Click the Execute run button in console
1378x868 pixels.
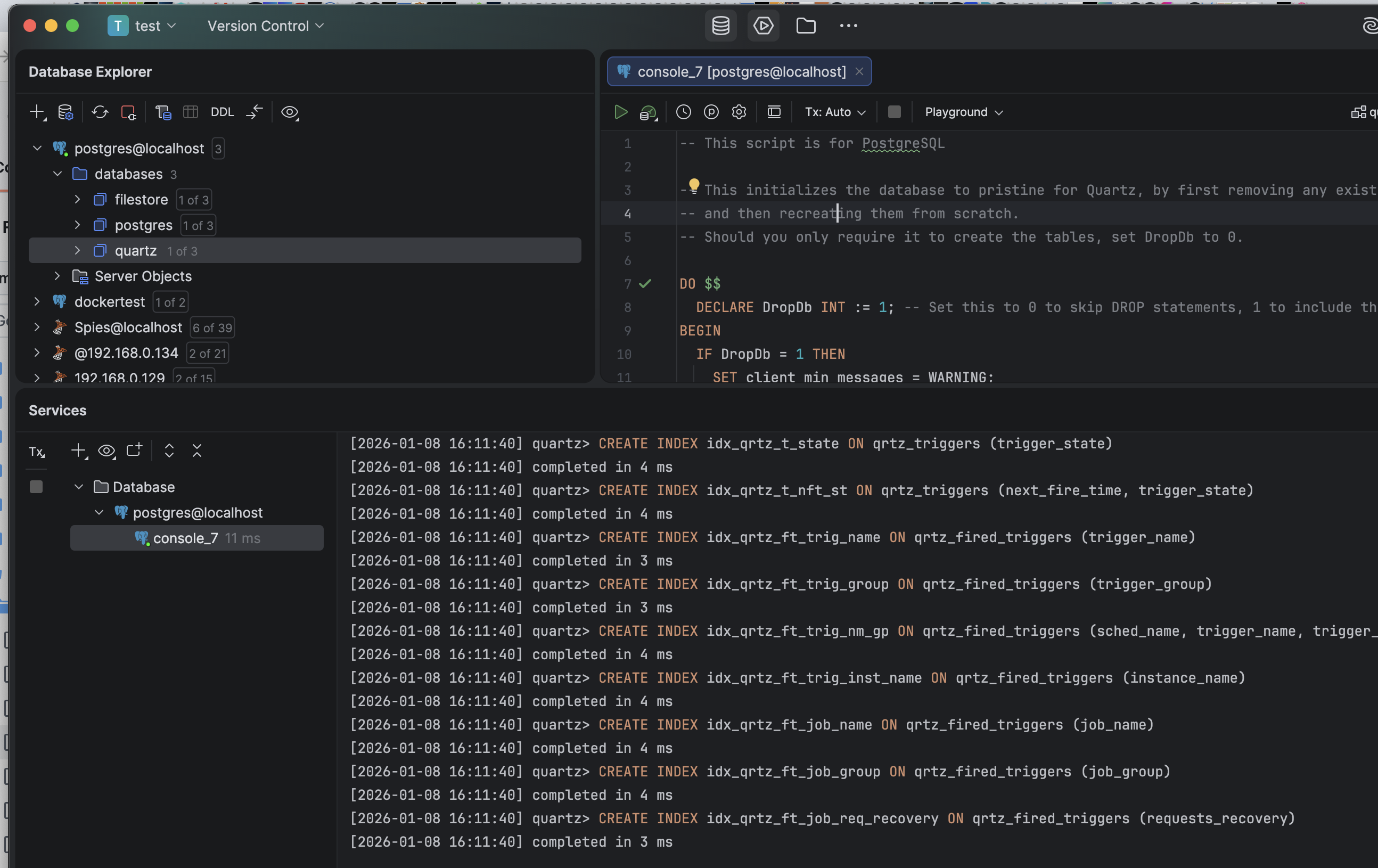(x=620, y=112)
